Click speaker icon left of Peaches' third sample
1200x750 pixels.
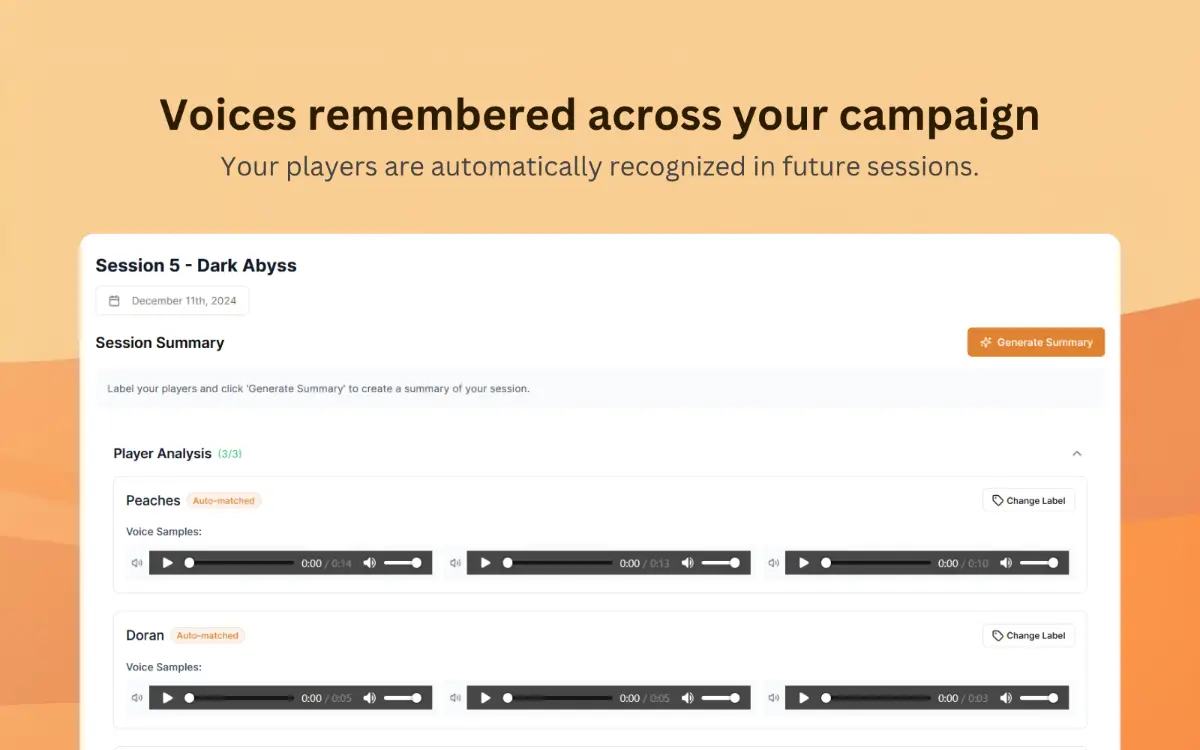pos(773,563)
